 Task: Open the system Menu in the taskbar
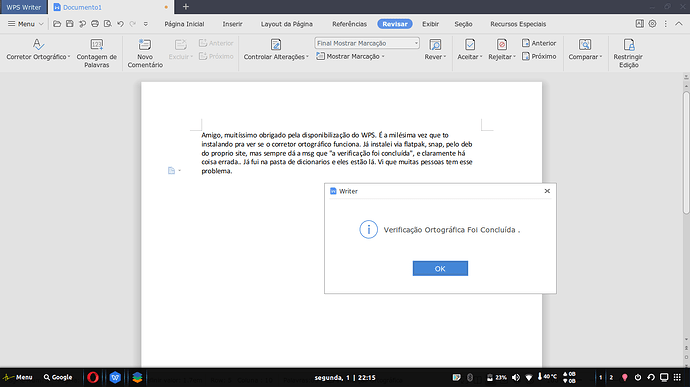tap(18, 377)
